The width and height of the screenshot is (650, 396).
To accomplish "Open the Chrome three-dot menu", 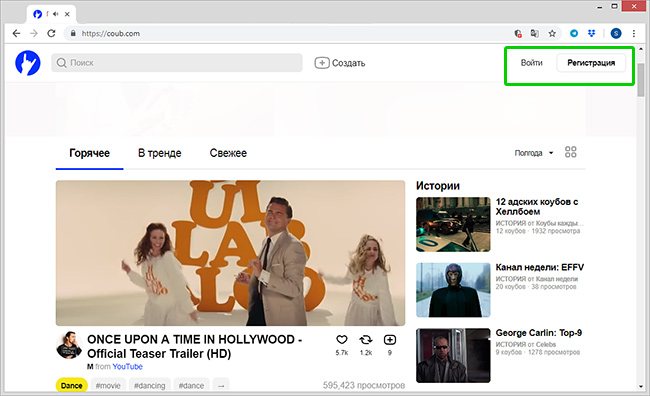I will tap(634, 34).
